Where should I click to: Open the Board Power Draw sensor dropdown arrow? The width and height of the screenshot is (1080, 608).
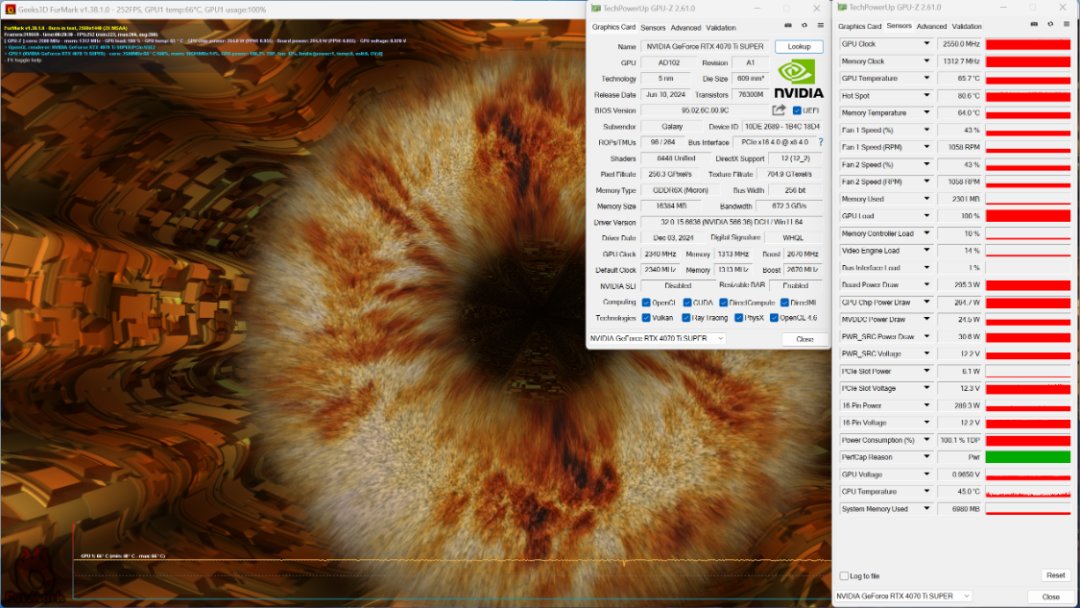coord(926,285)
